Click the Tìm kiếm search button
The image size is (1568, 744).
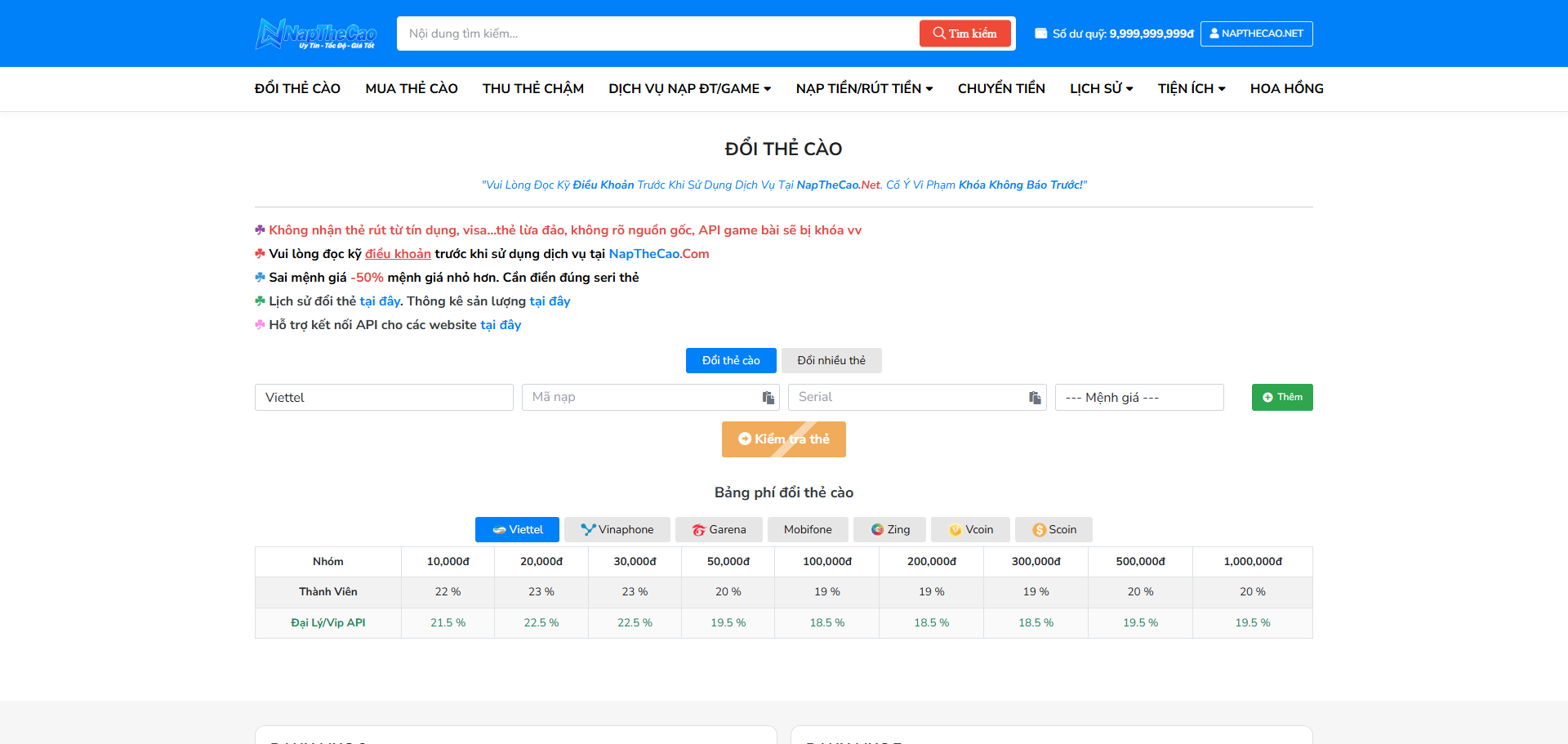[964, 33]
